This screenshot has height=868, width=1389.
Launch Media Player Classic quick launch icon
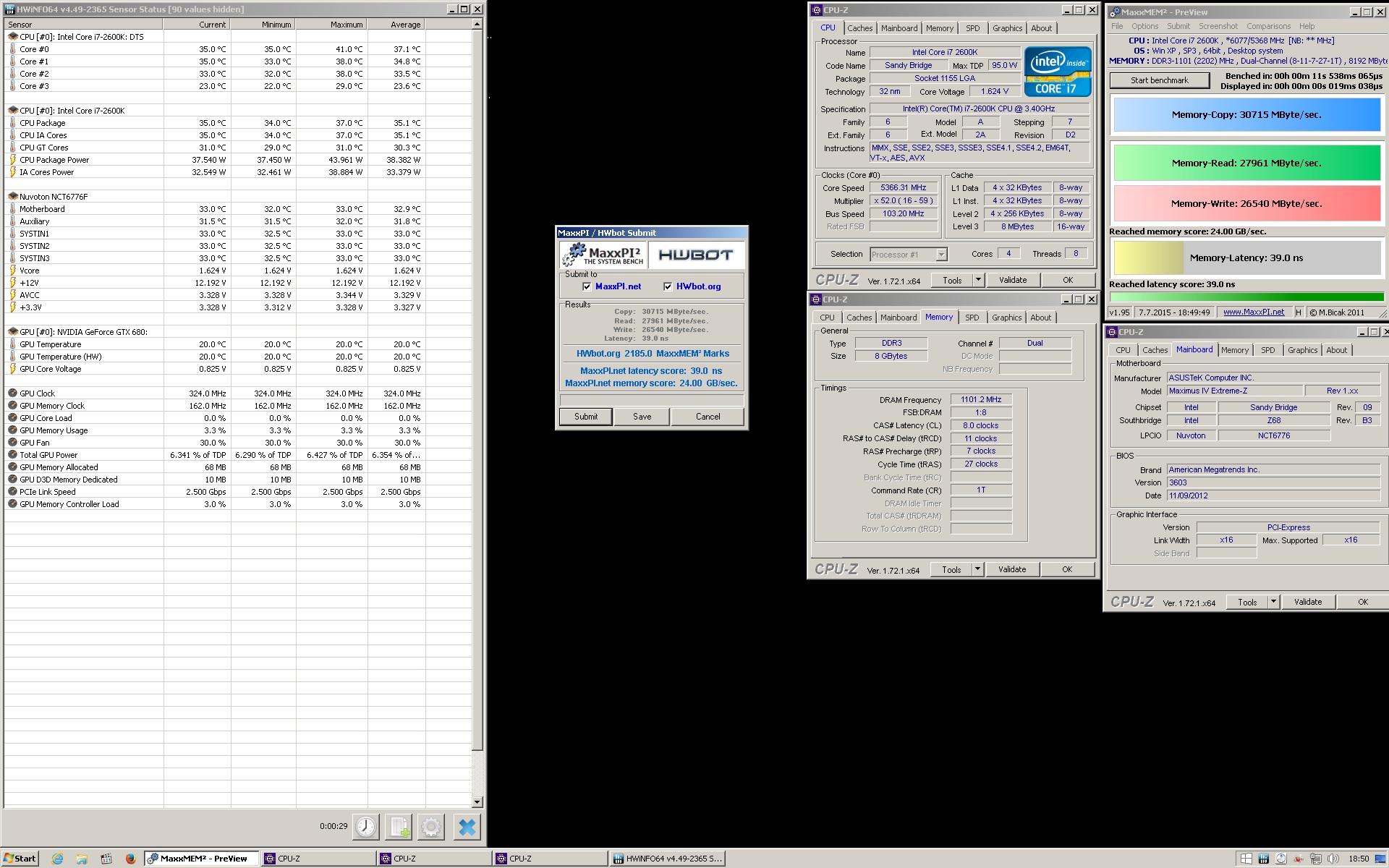(x=106, y=859)
